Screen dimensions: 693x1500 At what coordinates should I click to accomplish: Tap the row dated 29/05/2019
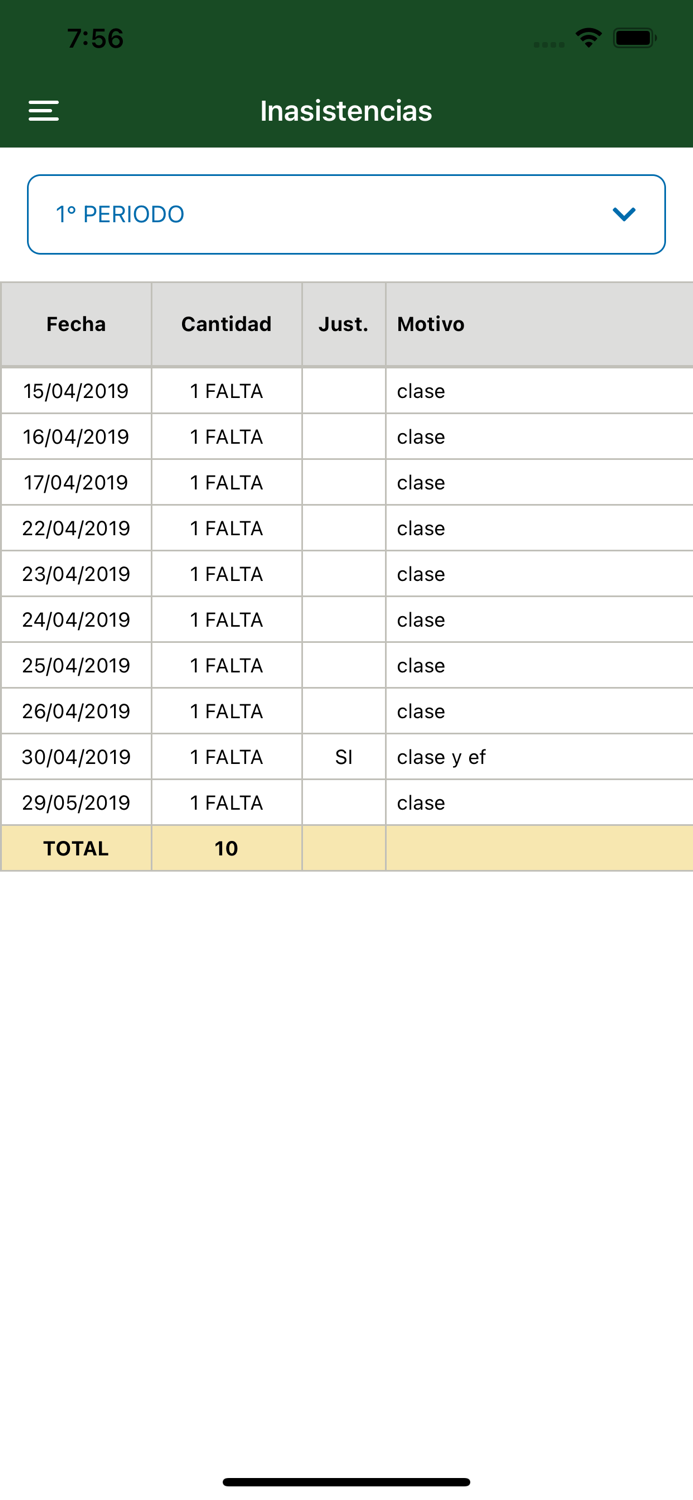pyautogui.click(x=75, y=802)
